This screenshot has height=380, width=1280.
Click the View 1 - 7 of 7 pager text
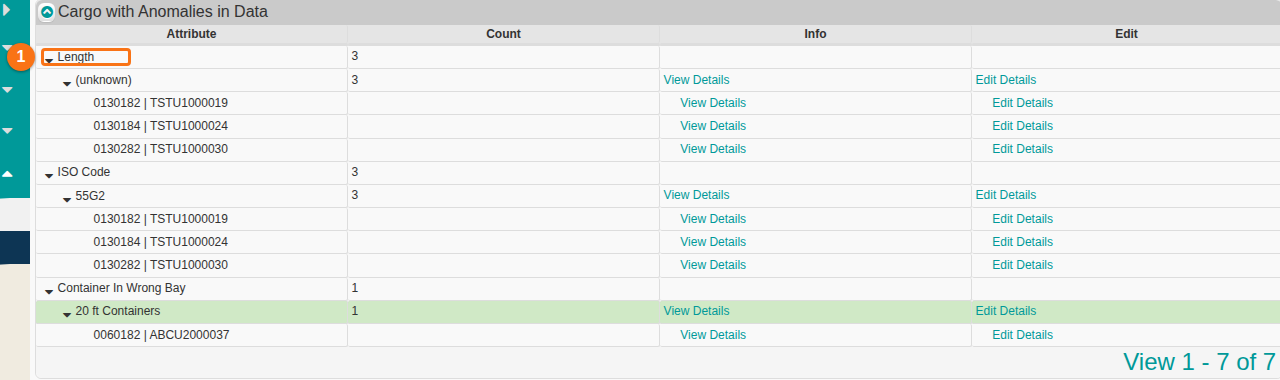pos(1199,362)
